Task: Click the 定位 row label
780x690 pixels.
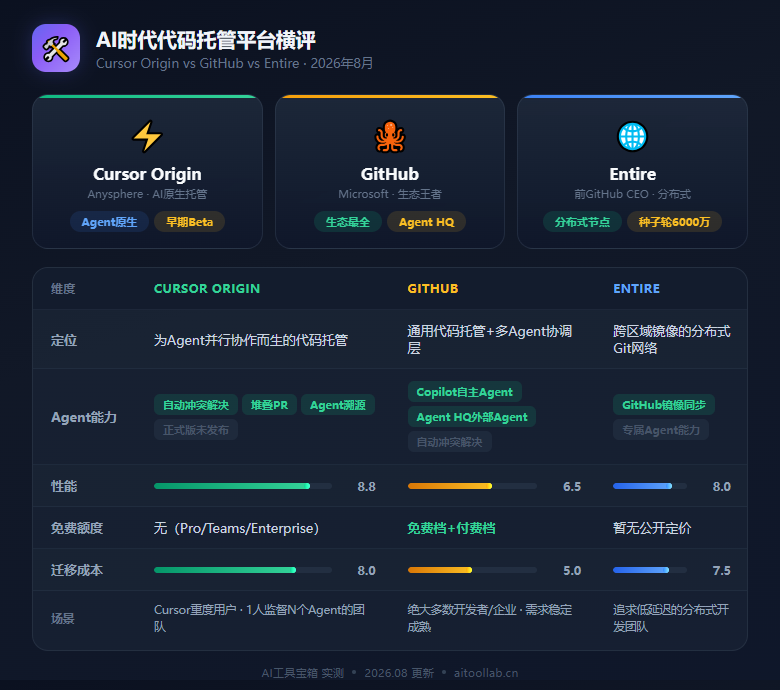Action: point(64,340)
